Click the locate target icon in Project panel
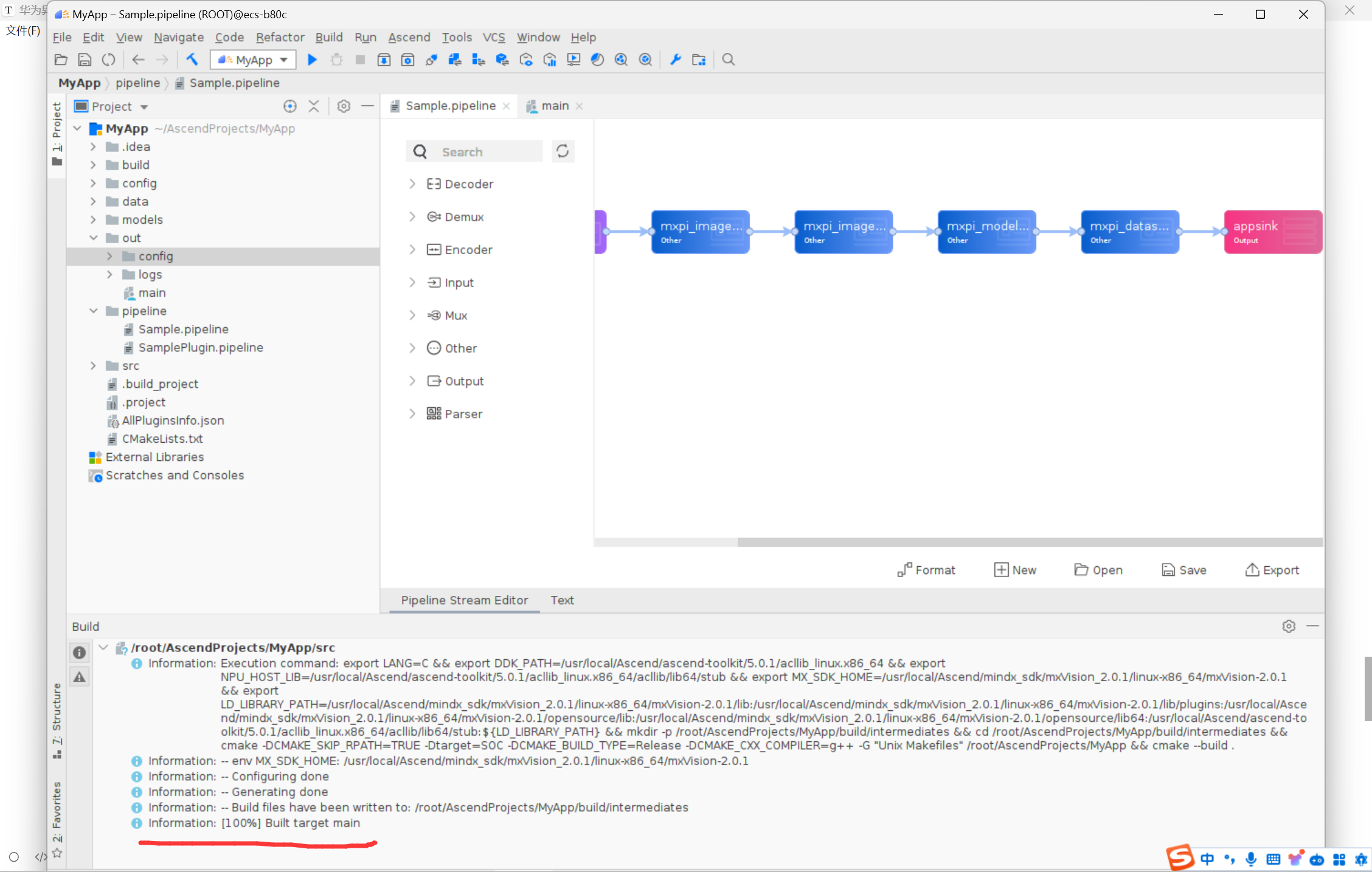Screen dimensions: 1372x872 click(289, 106)
